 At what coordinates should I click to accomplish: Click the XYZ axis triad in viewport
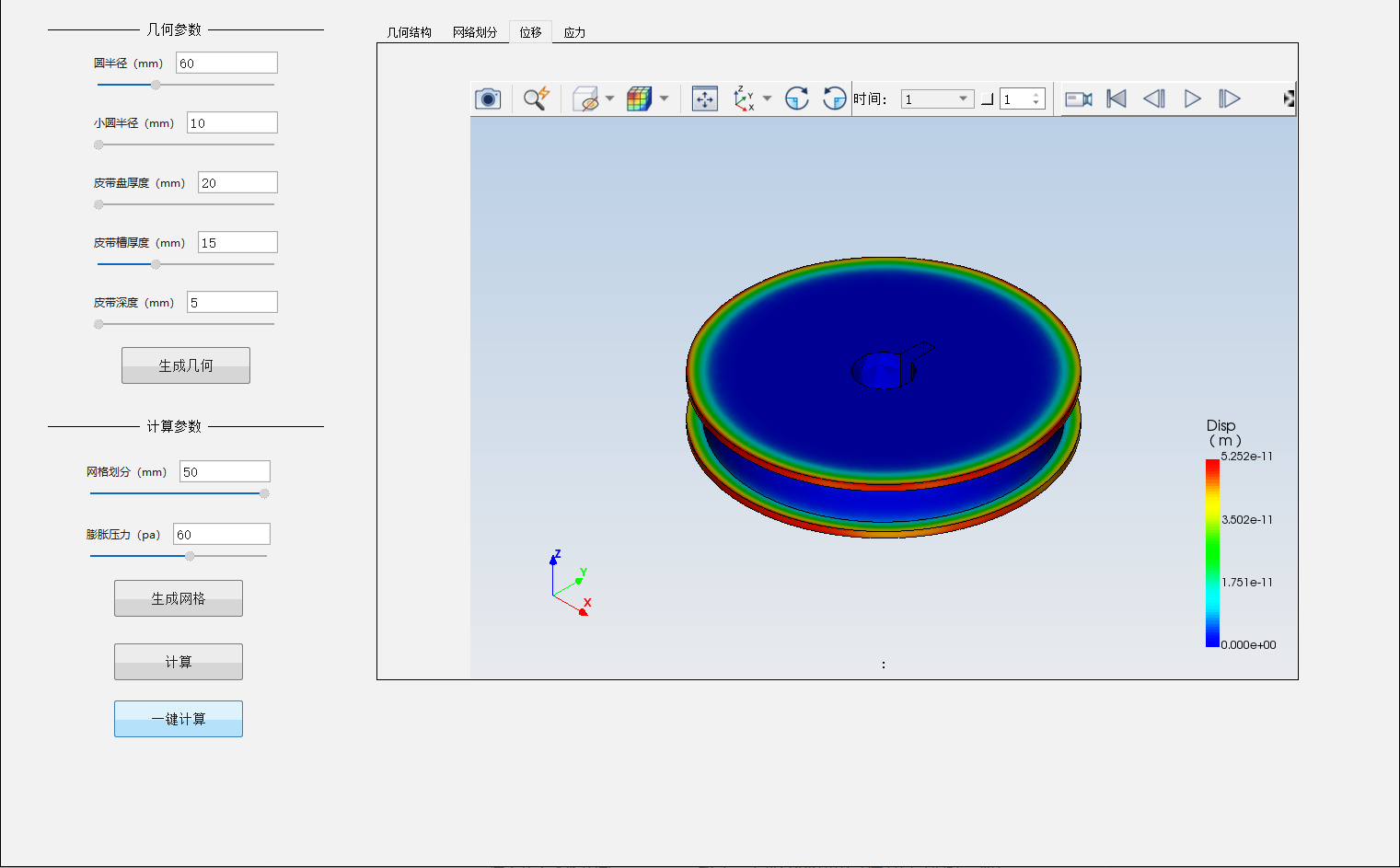(x=571, y=584)
